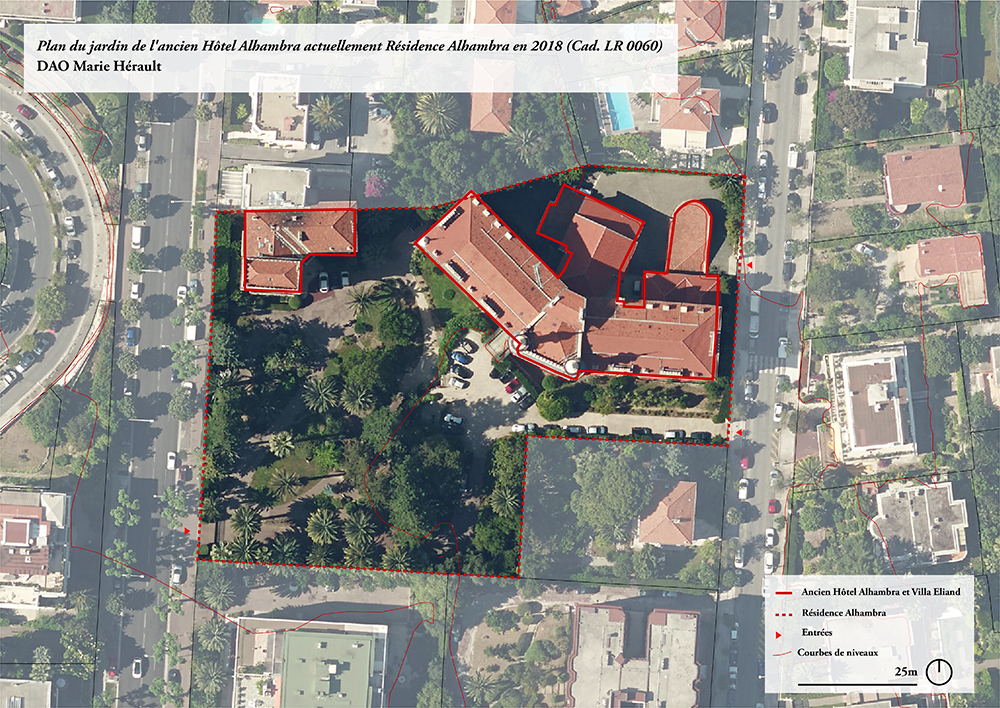
Task: Click the dotted red line sample in legend
Action: [x=783, y=614]
